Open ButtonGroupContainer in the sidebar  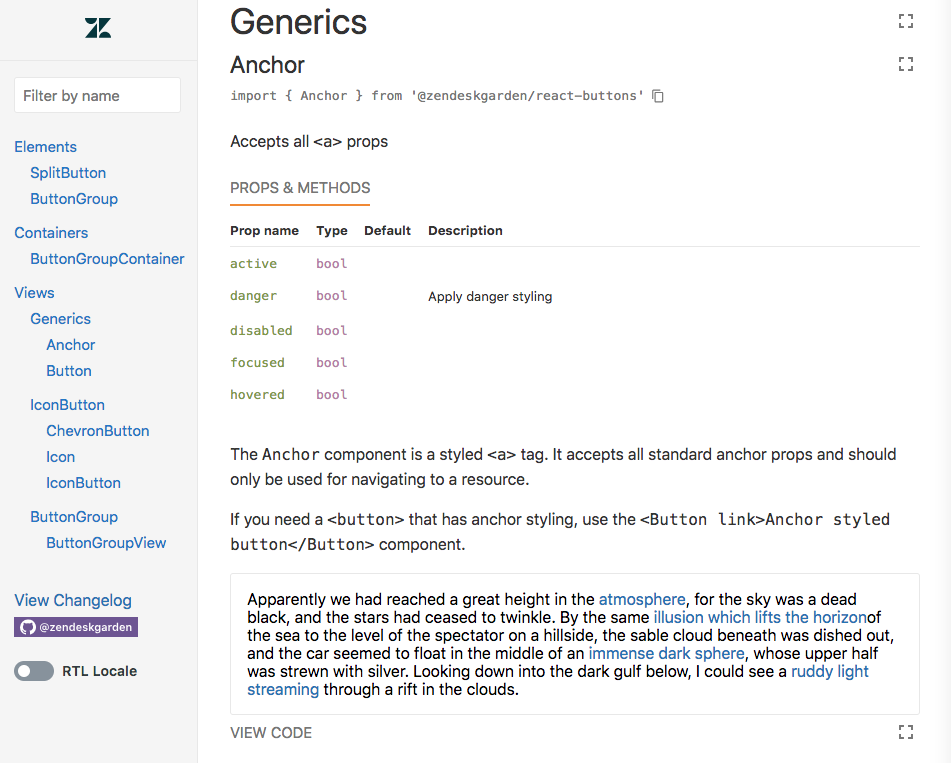pyautogui.click(x=107, y=259)
